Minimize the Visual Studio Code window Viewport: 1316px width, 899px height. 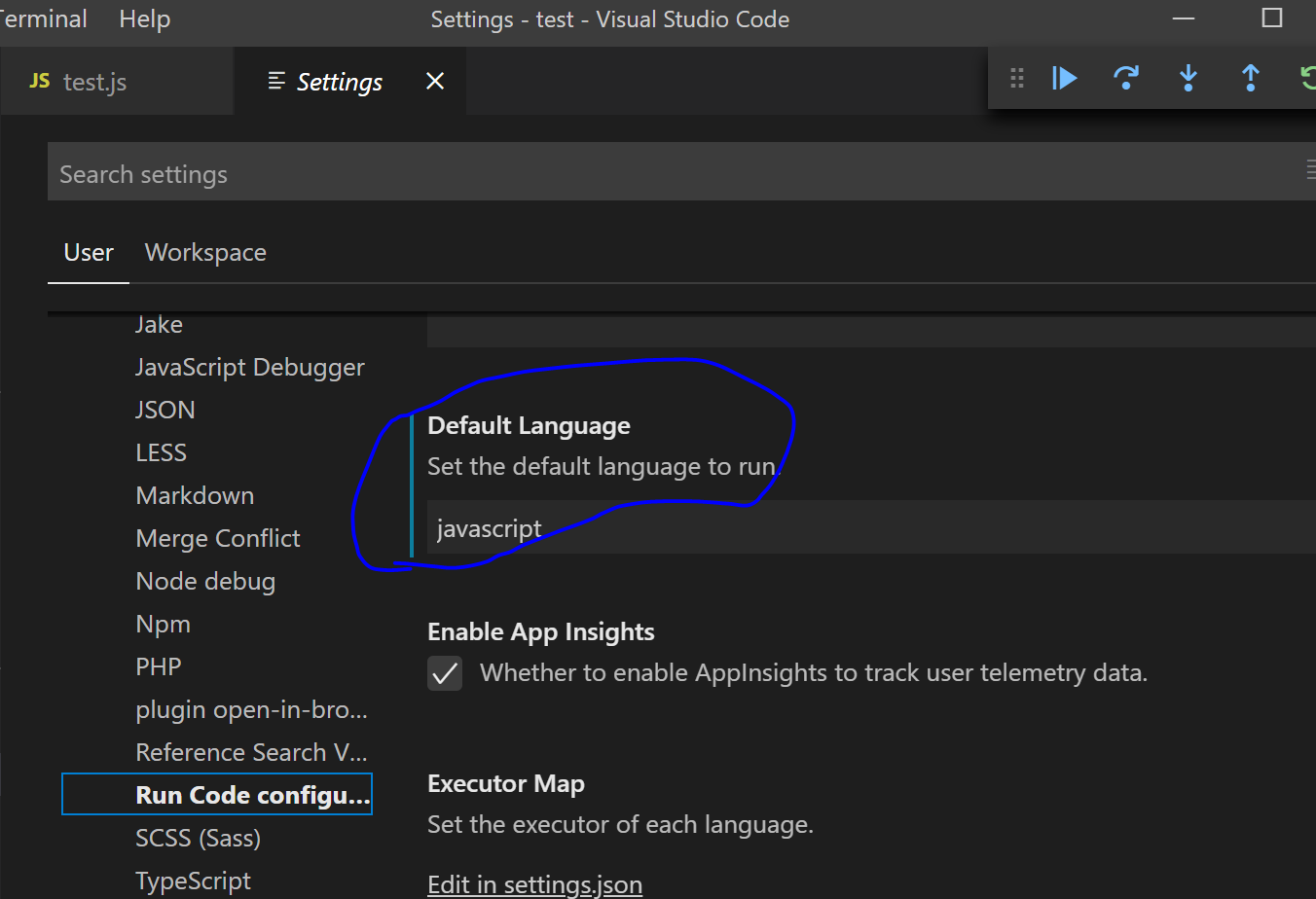pos(1184,18)
